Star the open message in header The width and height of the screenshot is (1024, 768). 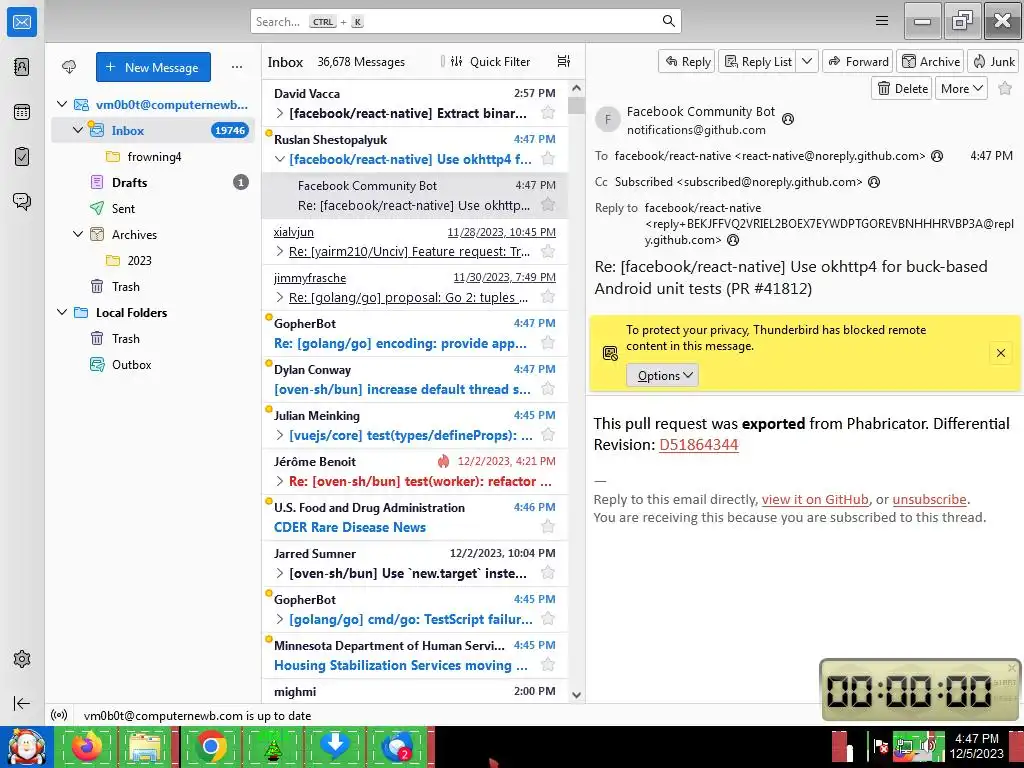1006,88
